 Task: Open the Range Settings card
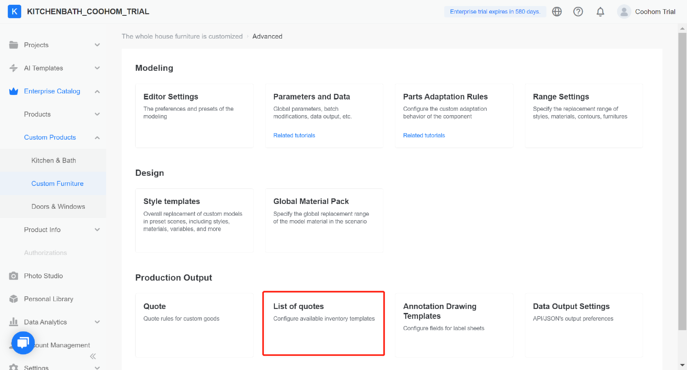(x=584, y=116)
